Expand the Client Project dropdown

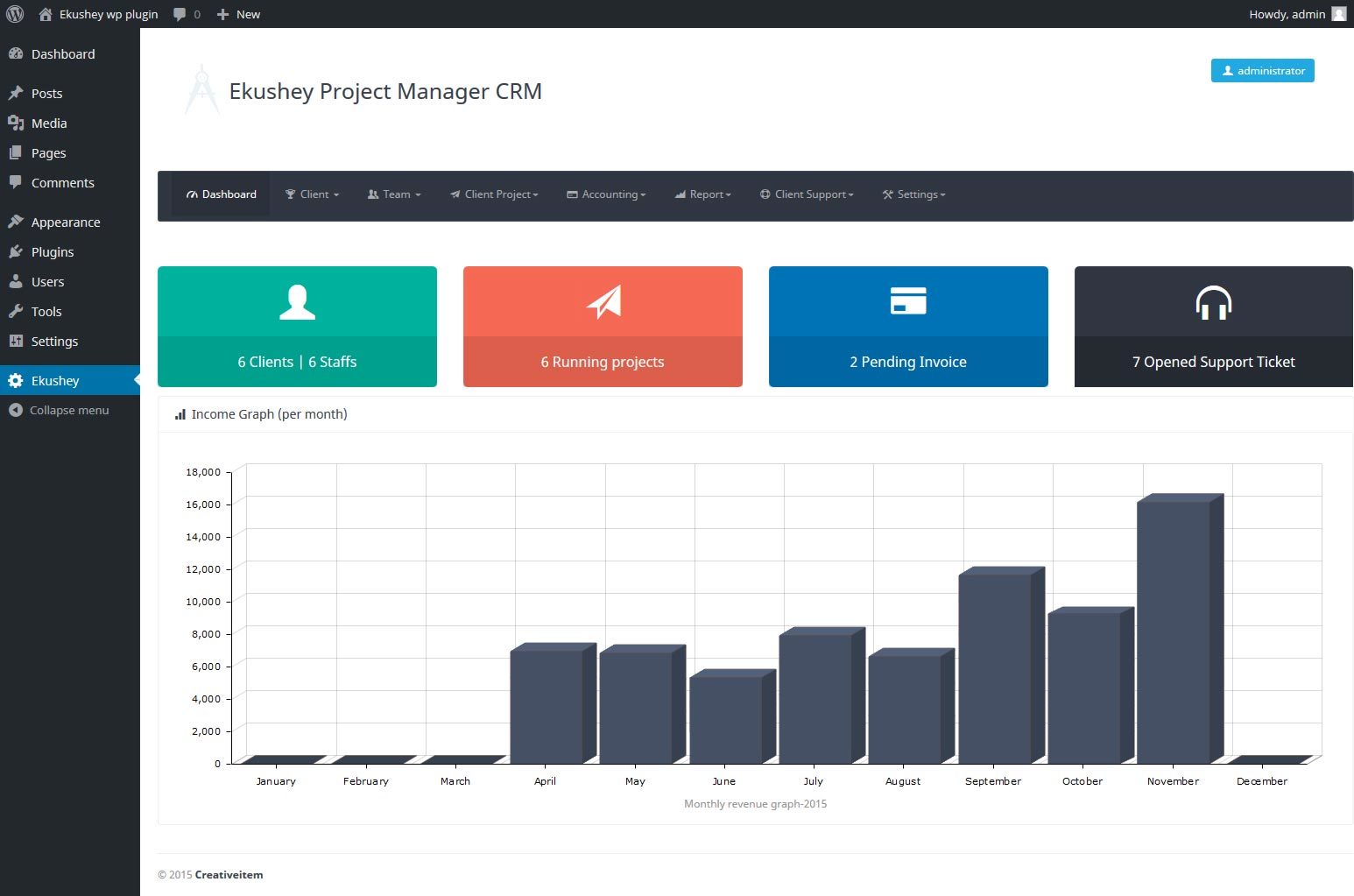[494, 194]
